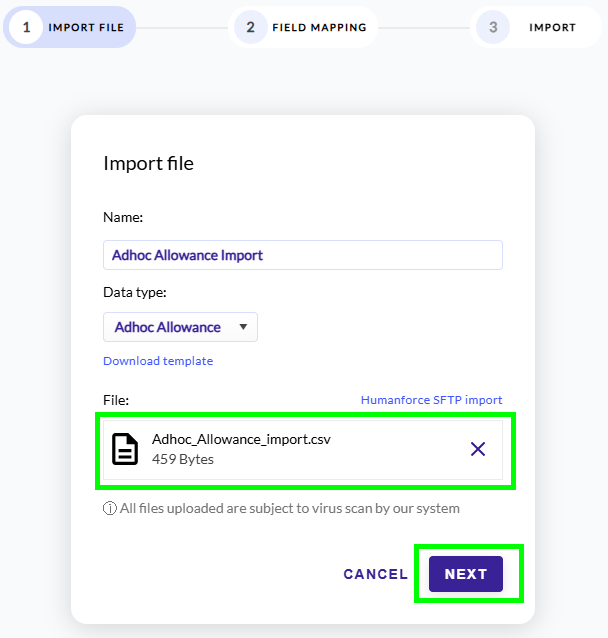
Task: Remove the uploaded Adhoc_Allowance_import.csv file
Action: tap(478, 449)
